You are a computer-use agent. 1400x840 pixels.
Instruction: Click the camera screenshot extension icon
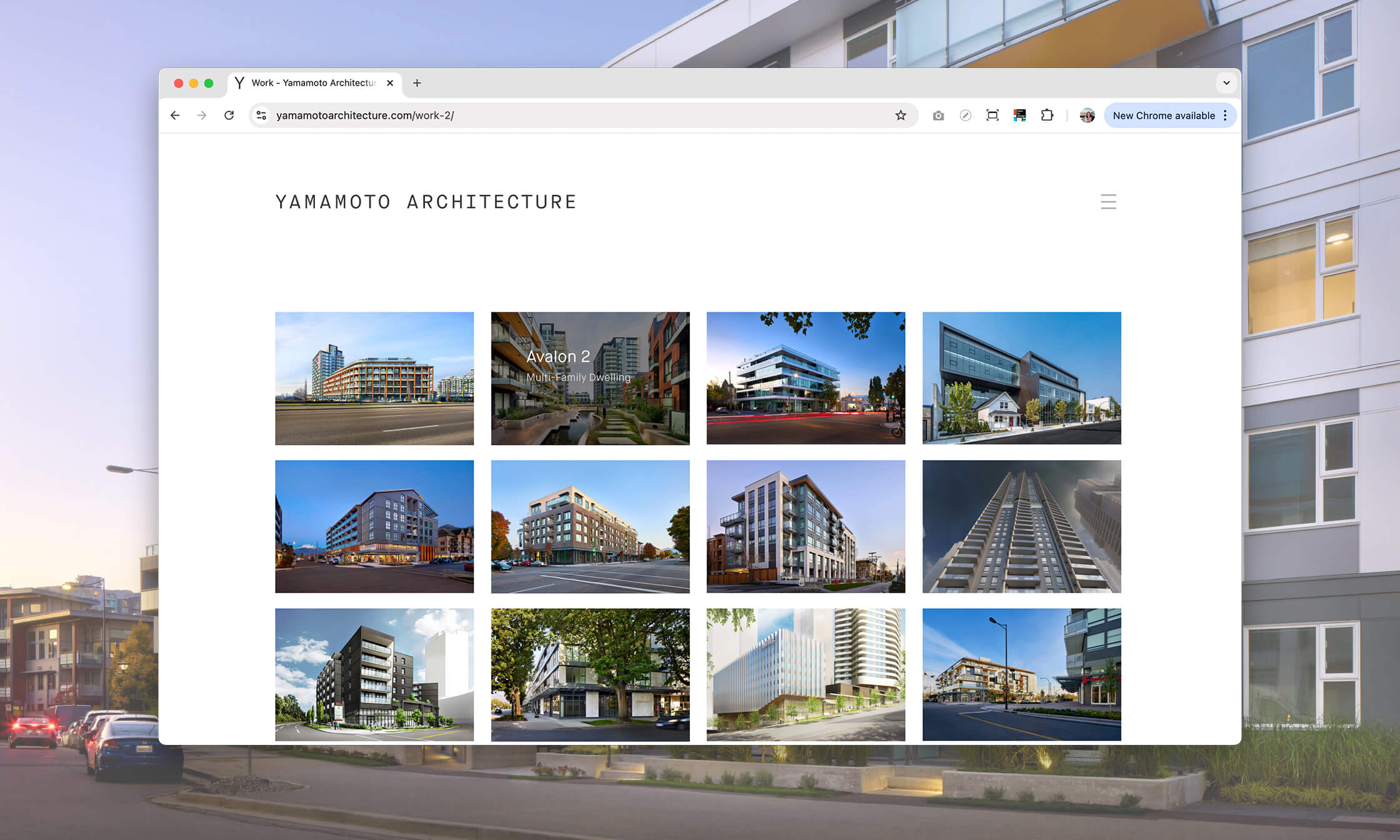pyautogui.click(x=938, y=116)
